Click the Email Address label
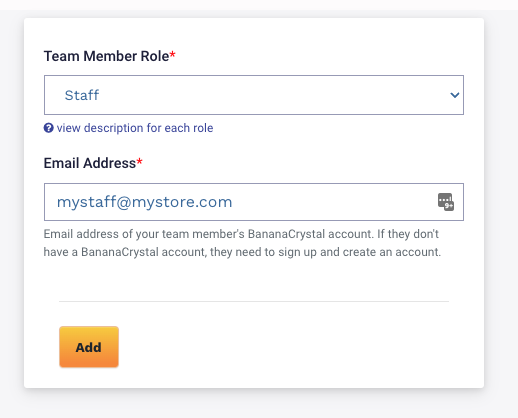This screenshot has width=518, height=418. point(90,163)
